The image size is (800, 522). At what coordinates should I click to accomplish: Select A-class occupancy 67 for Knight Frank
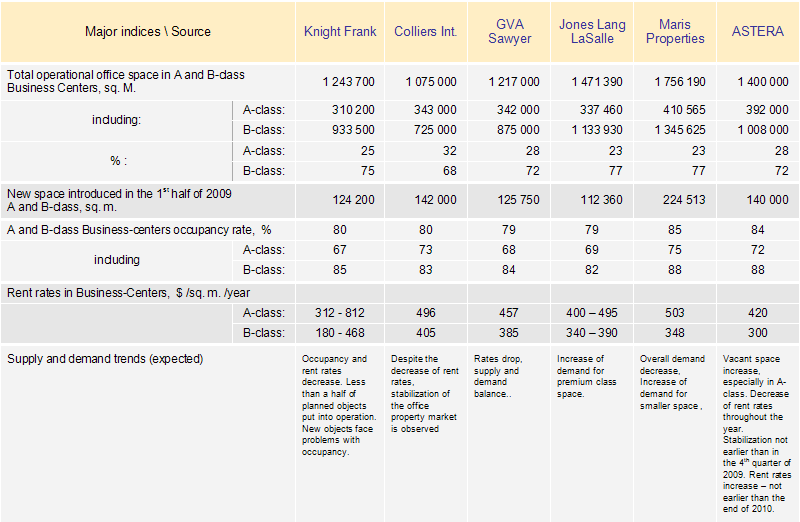[340, 250]
